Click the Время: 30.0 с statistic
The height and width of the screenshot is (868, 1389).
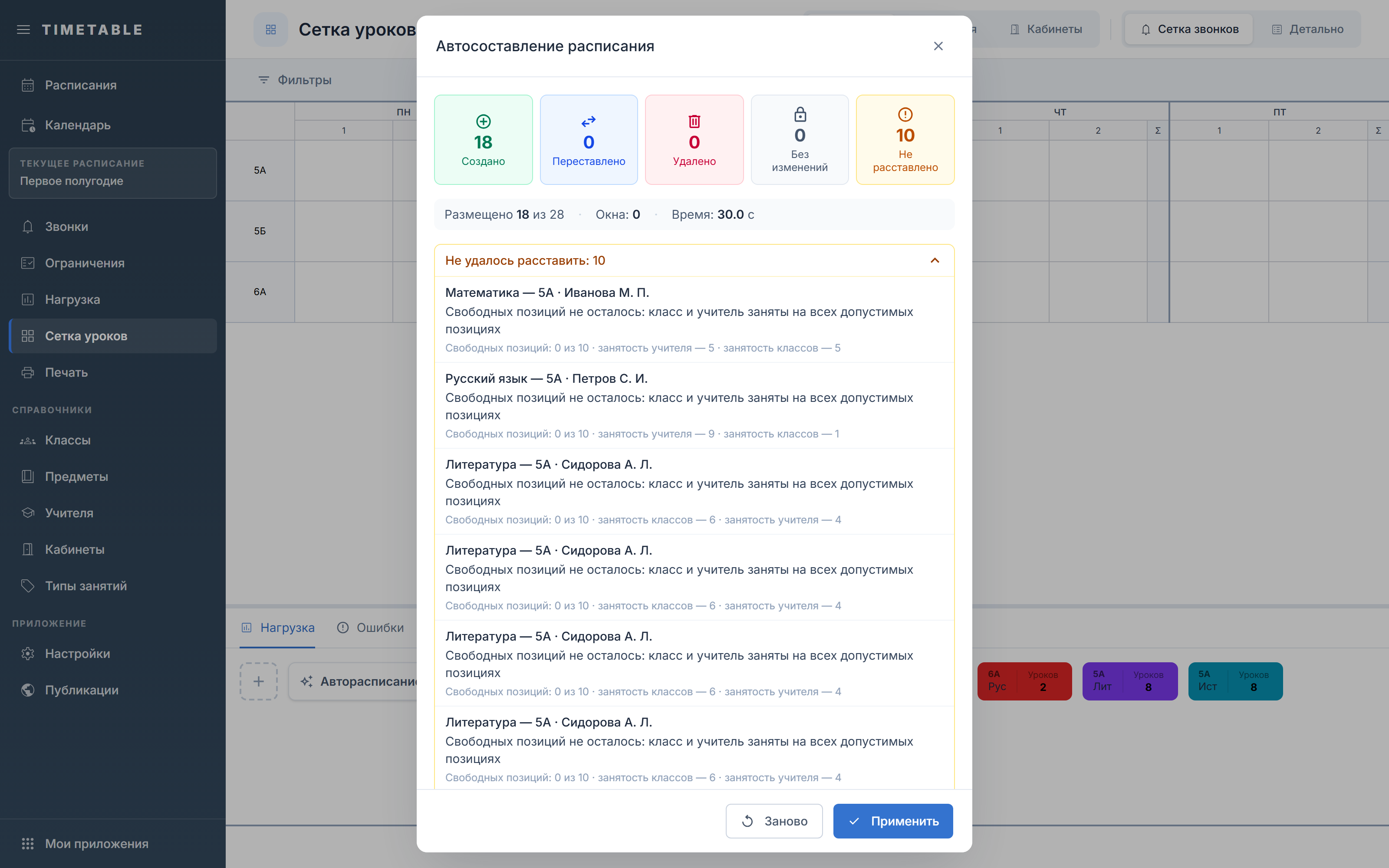tap(713, 215)
